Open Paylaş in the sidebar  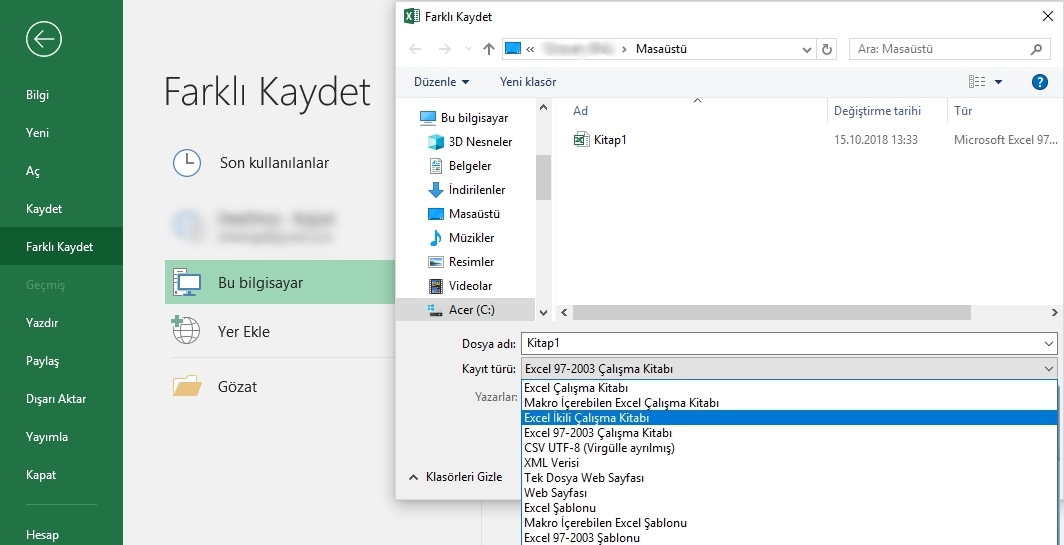(x=42, y=360)
